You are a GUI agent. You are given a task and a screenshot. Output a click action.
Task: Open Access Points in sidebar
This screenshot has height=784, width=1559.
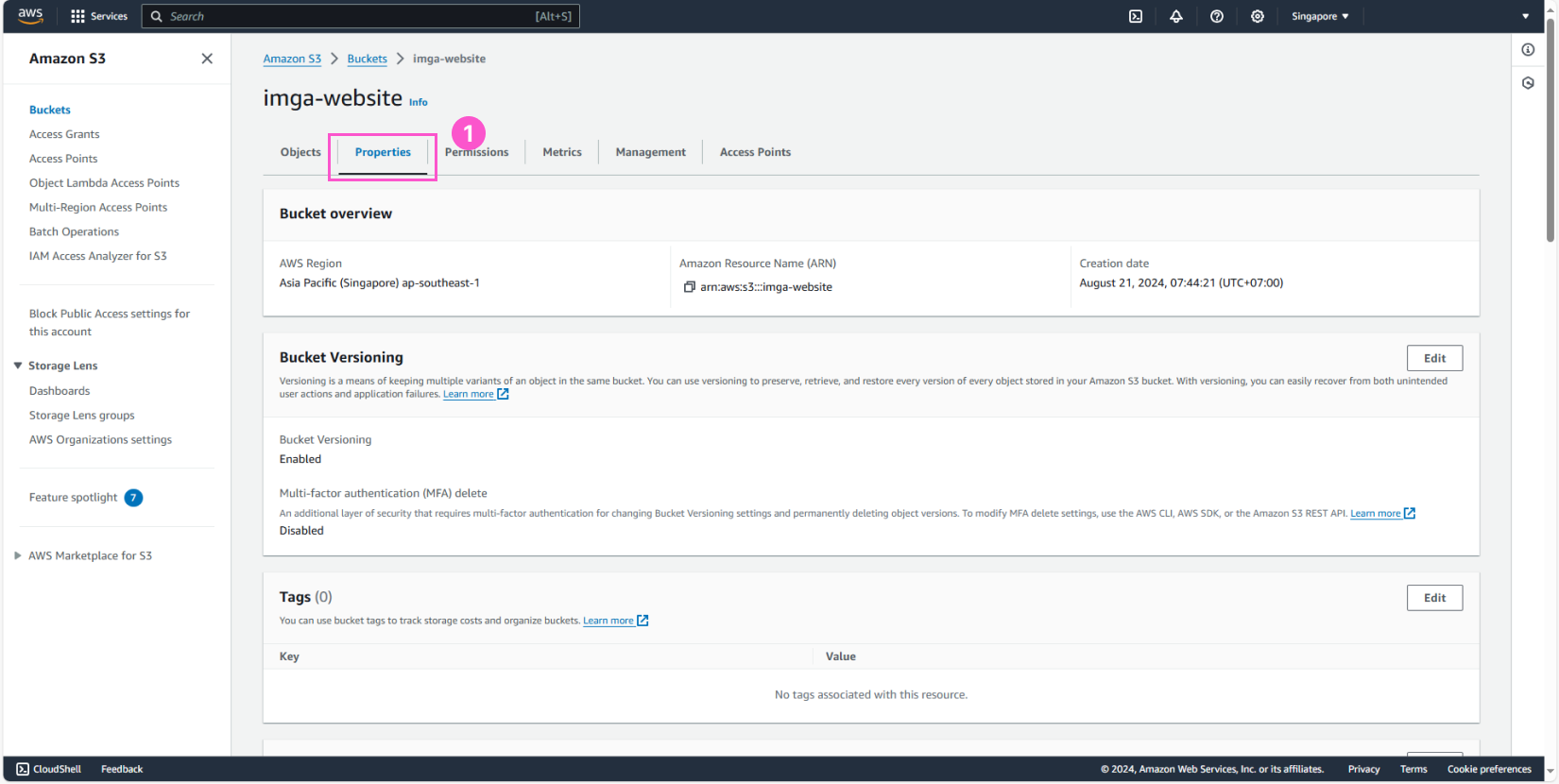(x=63, y=159)
